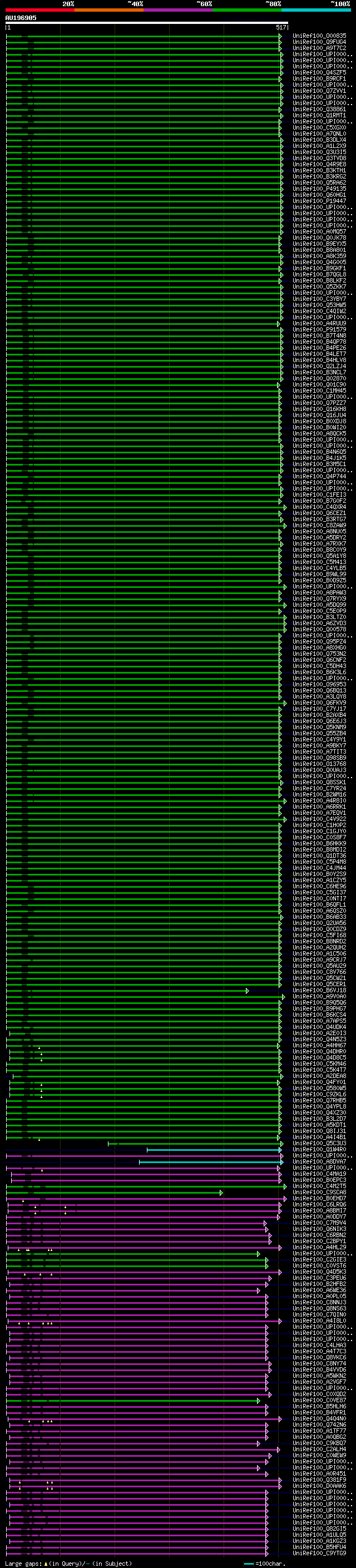Select hit UniRef100_C2GIE3

tap(319, 1259)
